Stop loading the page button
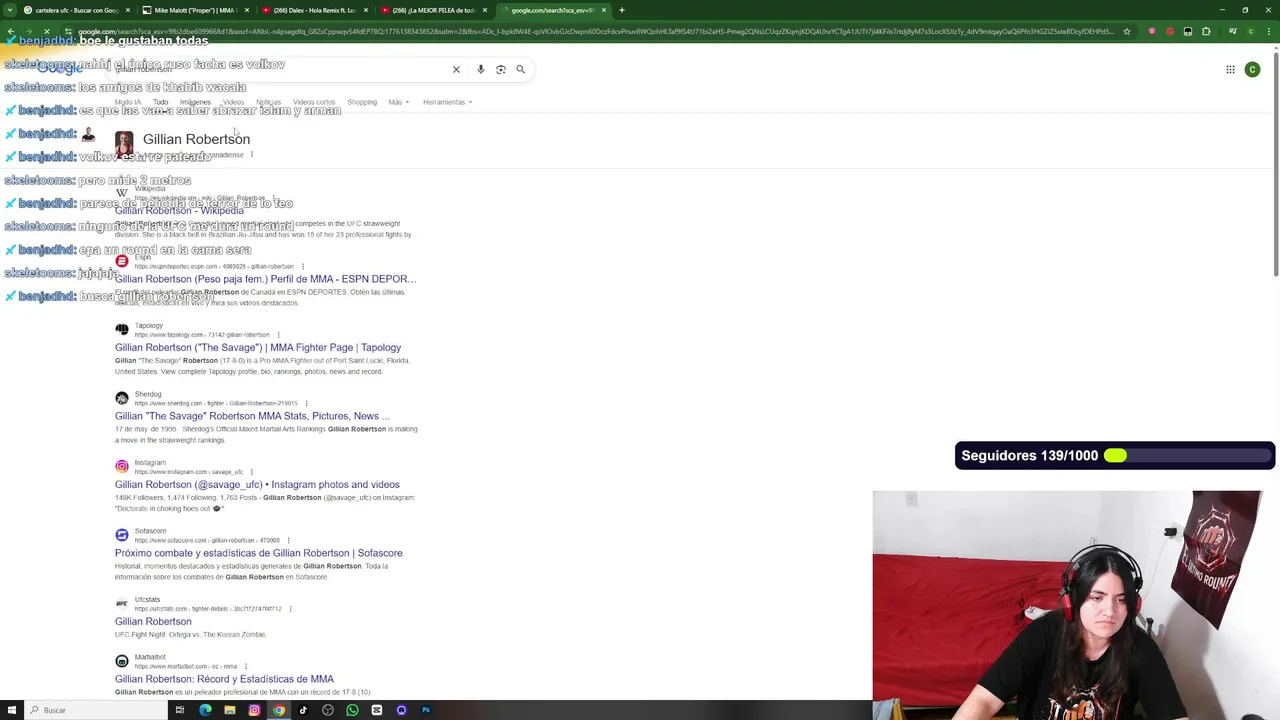The image size is (1280, 720). pyautogui.click(x=46, y=31)
